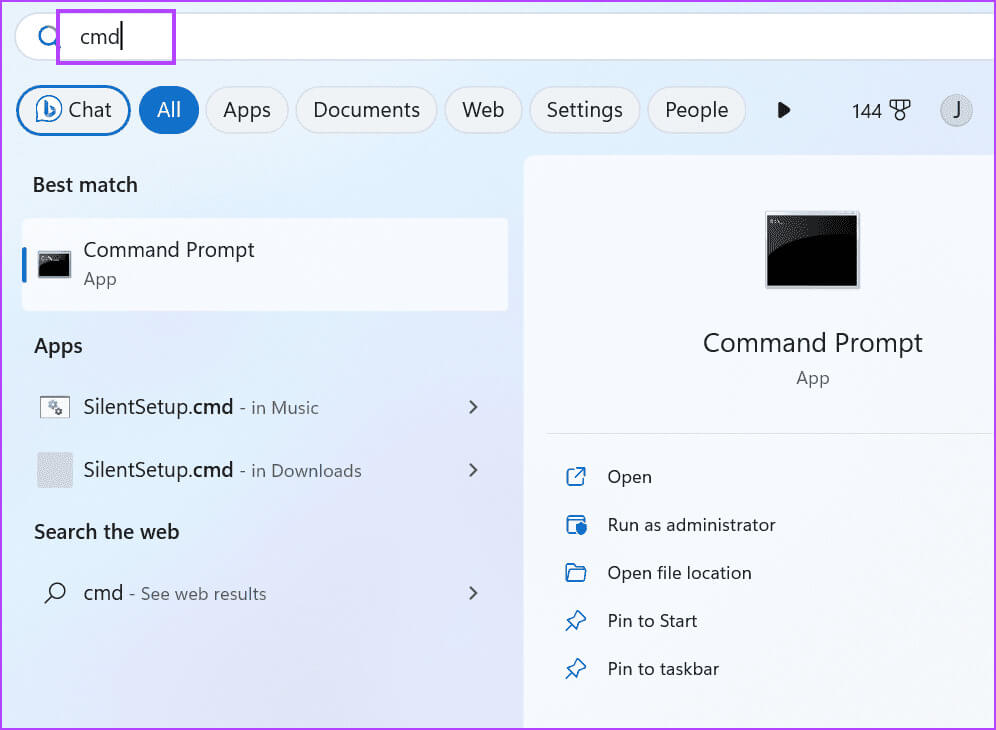
Task: Expand SilentSetup.cmd in Music chevron
Action: coord(473,407)
